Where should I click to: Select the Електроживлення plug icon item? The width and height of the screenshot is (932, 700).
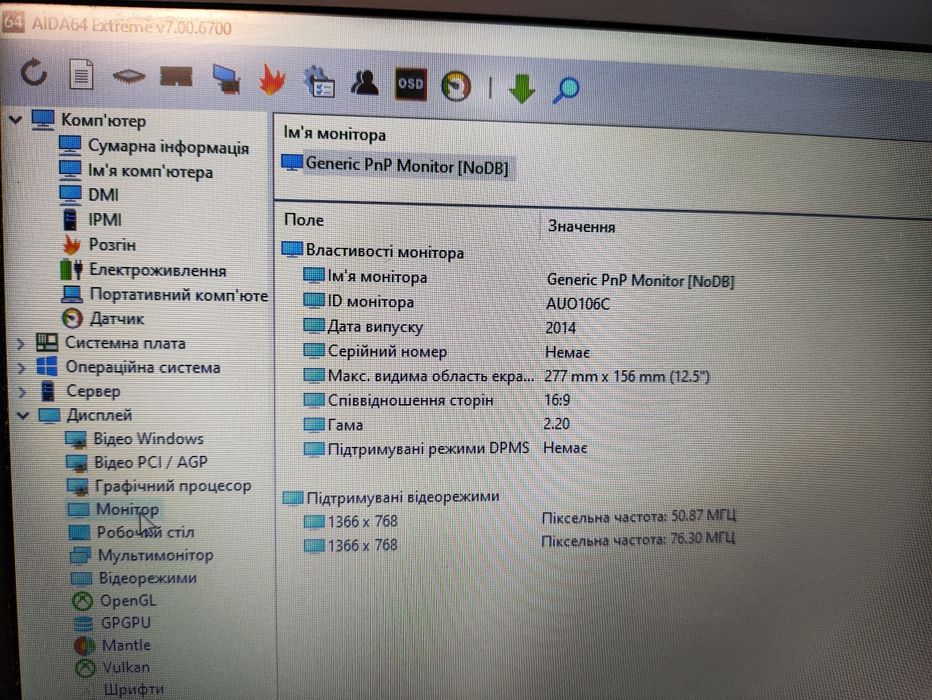71,269
